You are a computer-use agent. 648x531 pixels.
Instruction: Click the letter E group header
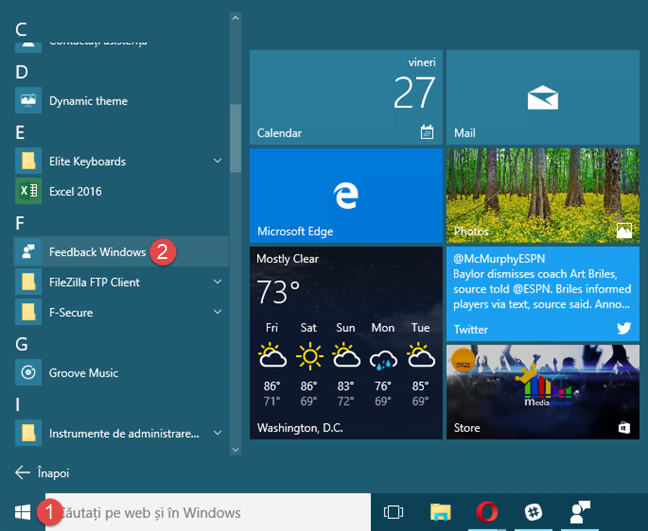coord(20,133)
